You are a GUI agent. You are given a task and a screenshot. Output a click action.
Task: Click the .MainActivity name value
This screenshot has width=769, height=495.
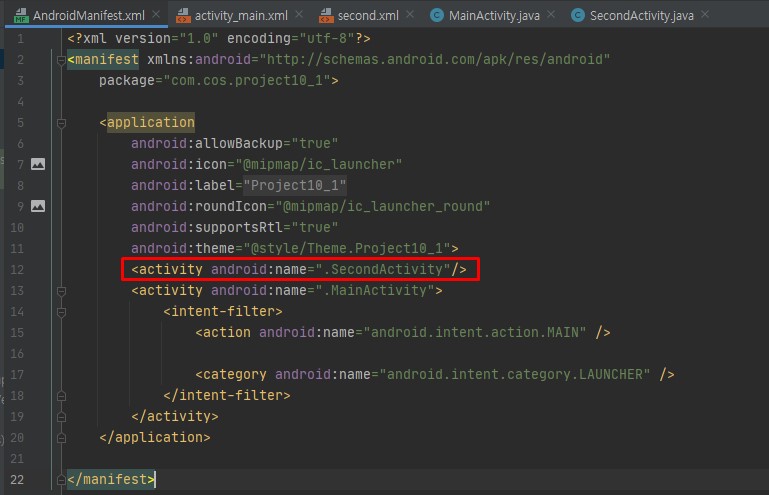pos(375,290)
